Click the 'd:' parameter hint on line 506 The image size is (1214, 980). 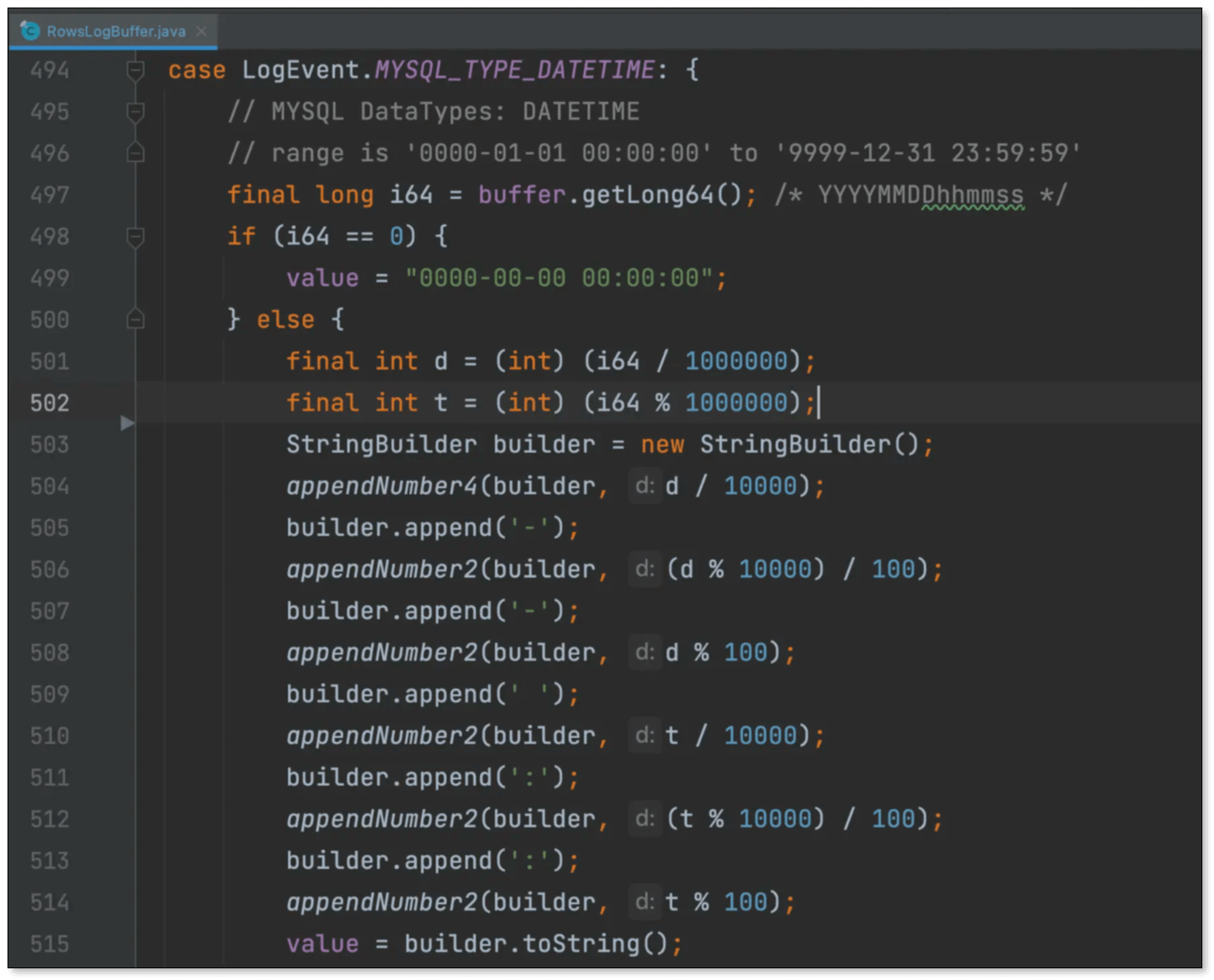[x=644, y=569]
